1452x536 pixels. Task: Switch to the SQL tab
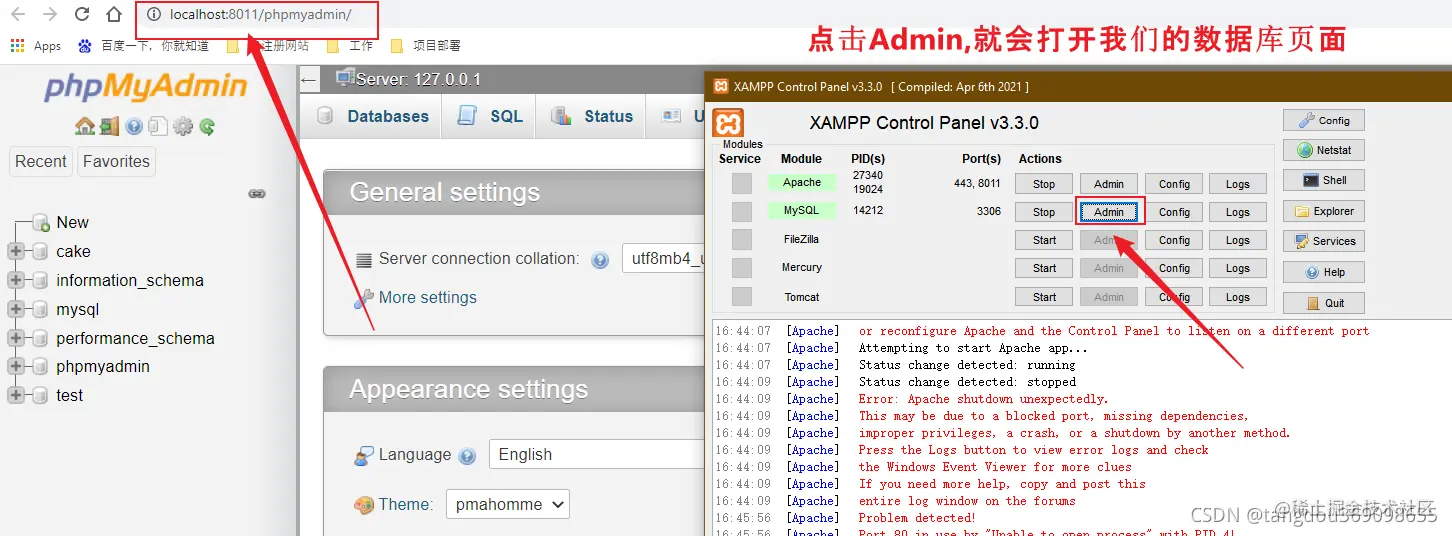click(490, 117)
